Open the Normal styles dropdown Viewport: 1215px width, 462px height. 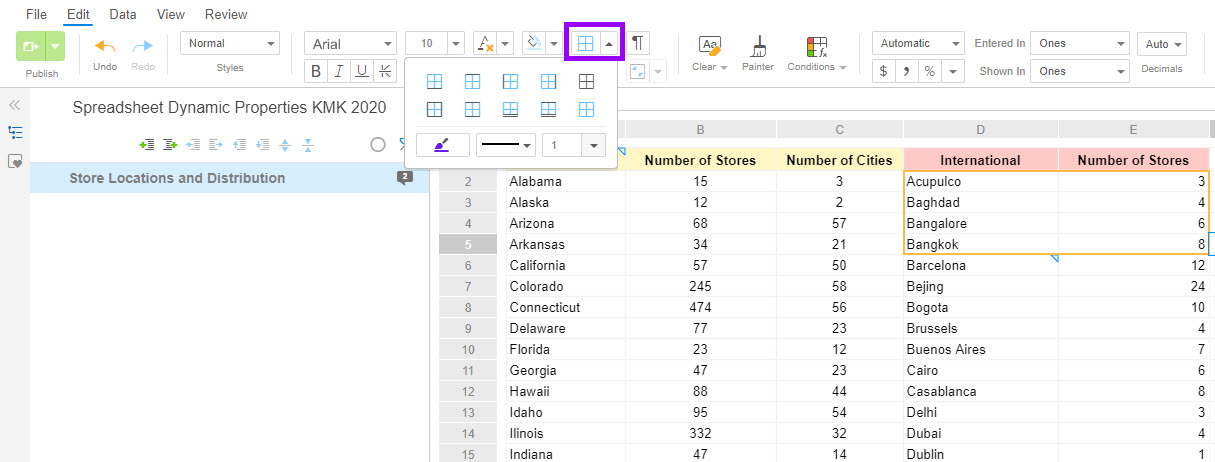[x=230, y=43]
